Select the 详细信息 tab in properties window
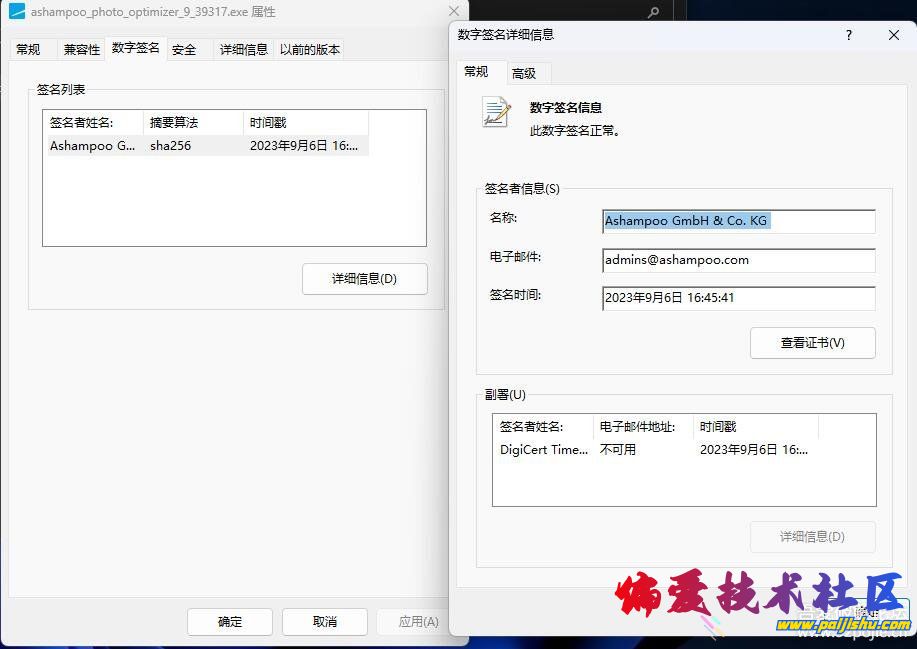The image size is (917, 649). 243,49
